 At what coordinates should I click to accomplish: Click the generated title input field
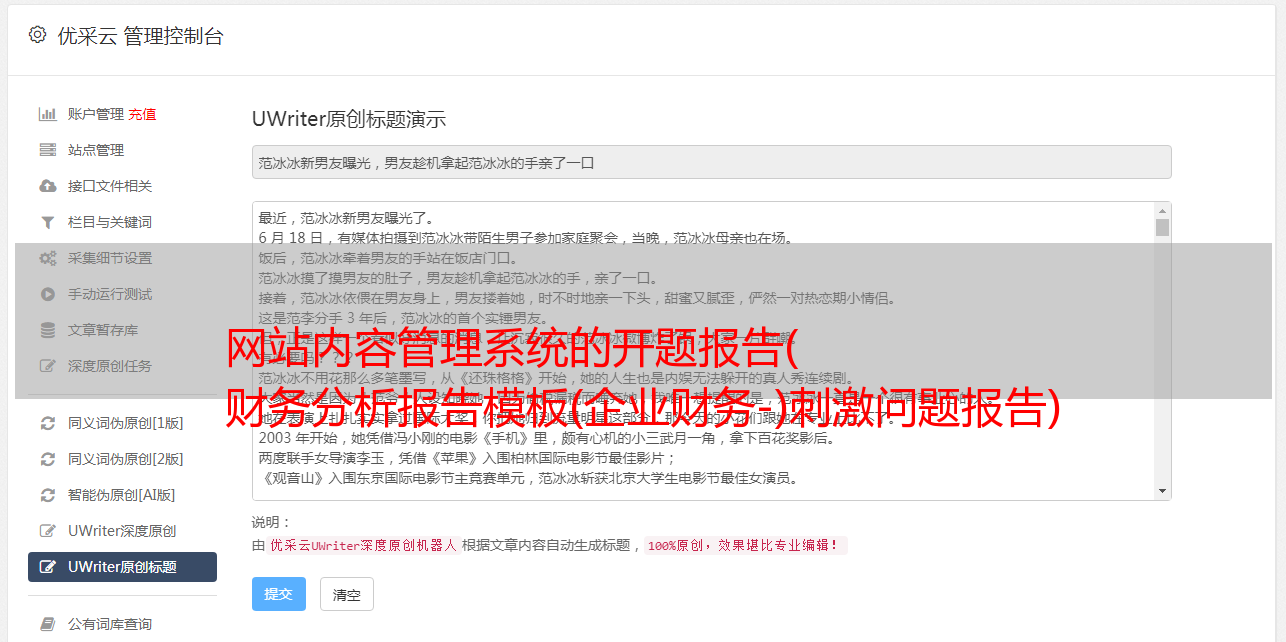click(x=711, y=162)
